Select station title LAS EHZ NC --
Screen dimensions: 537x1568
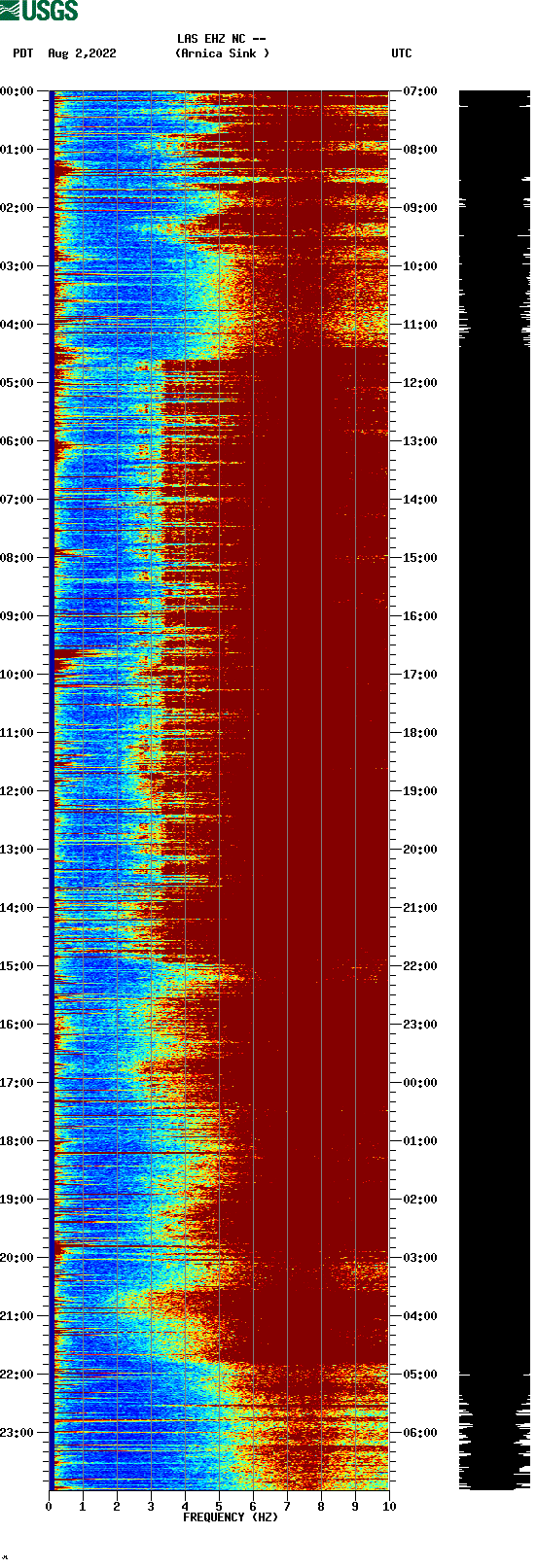click(x=222, y=39)
